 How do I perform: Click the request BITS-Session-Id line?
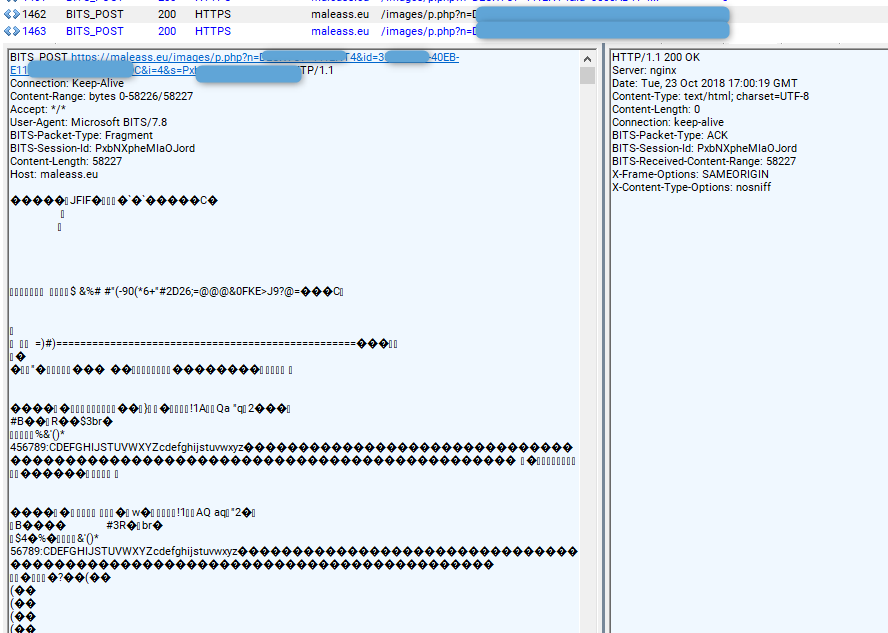103,148
